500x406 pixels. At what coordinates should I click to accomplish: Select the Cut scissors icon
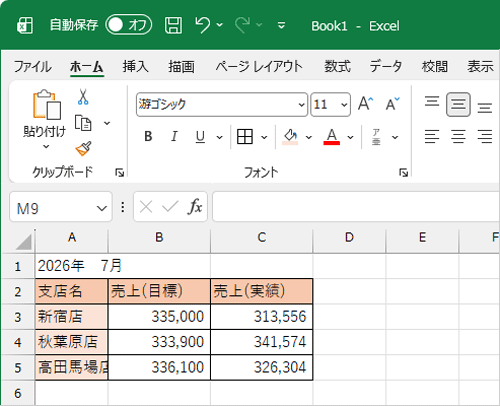[83, 97]
